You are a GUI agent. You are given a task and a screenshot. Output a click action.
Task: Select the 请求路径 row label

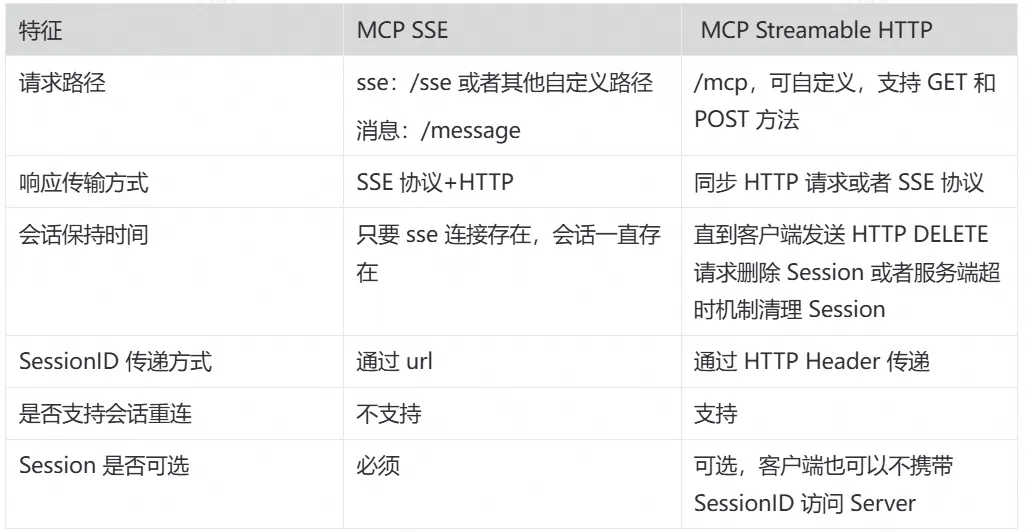(62, 83)
